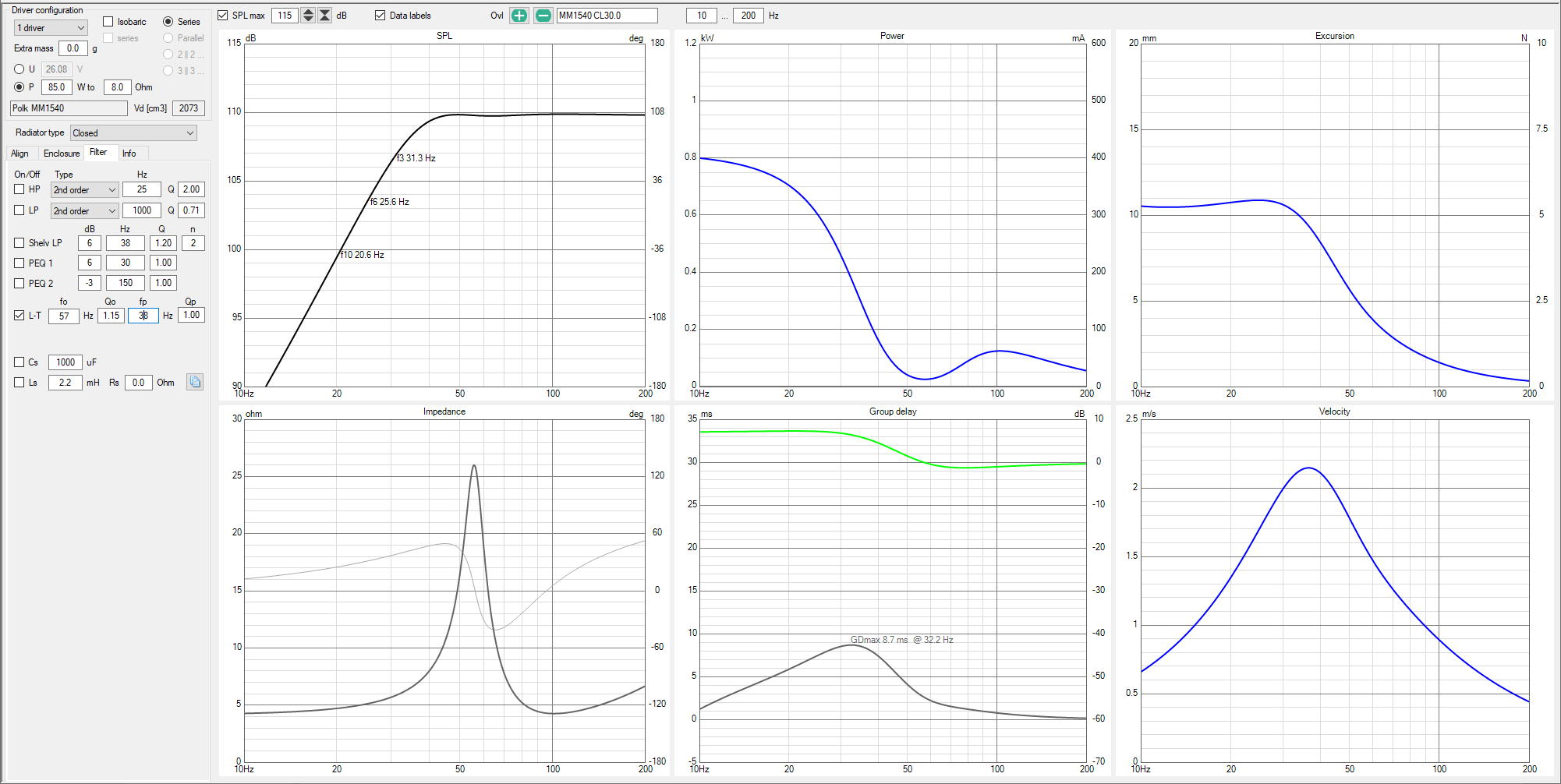Click the PEQ 2 frequency field 150
Viewport: 1561px width, 784px height.
tap(126, 283)
